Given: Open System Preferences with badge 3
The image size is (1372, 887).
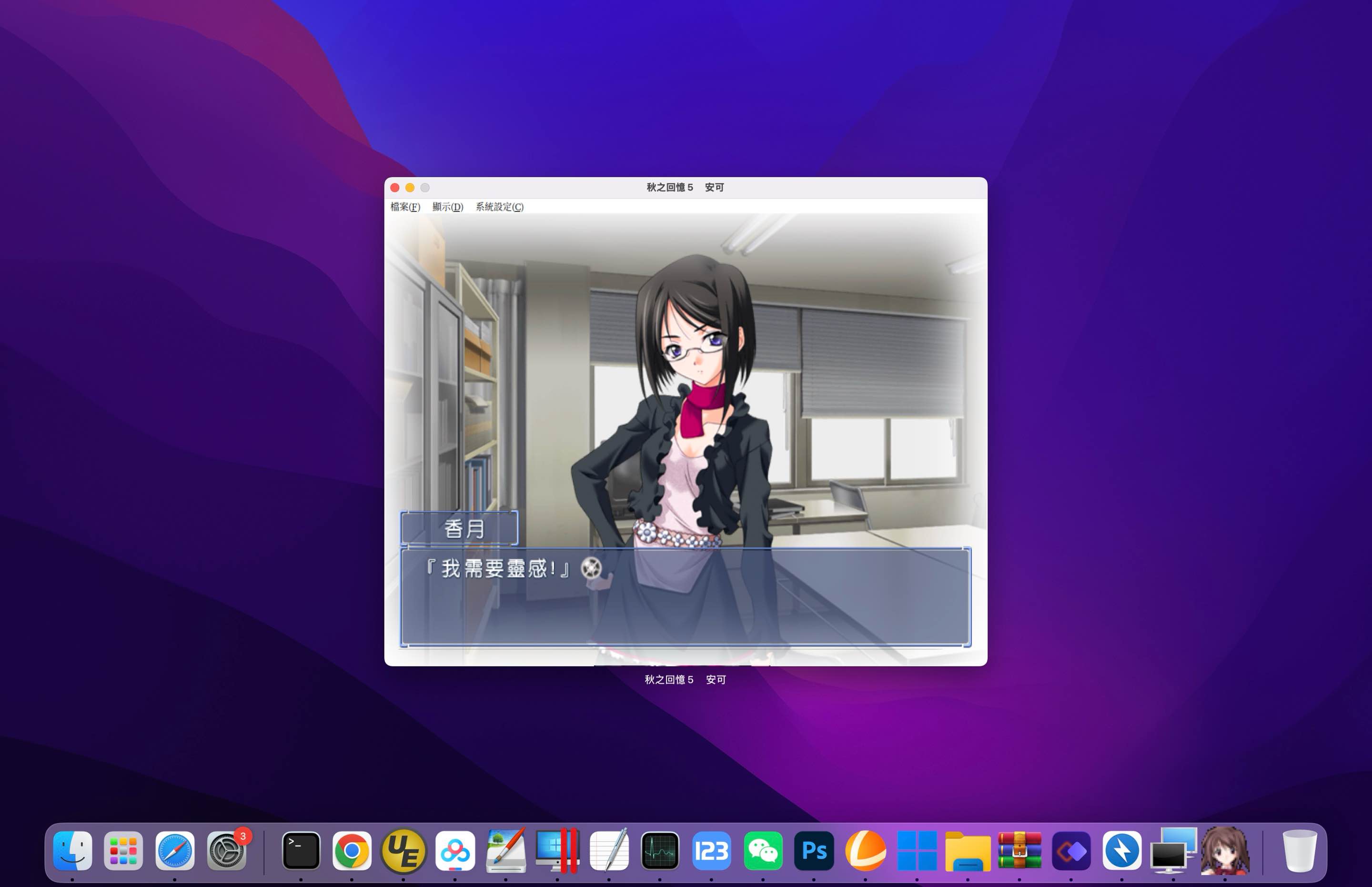Looking at the screenshot, I should [x=228, y=850].
